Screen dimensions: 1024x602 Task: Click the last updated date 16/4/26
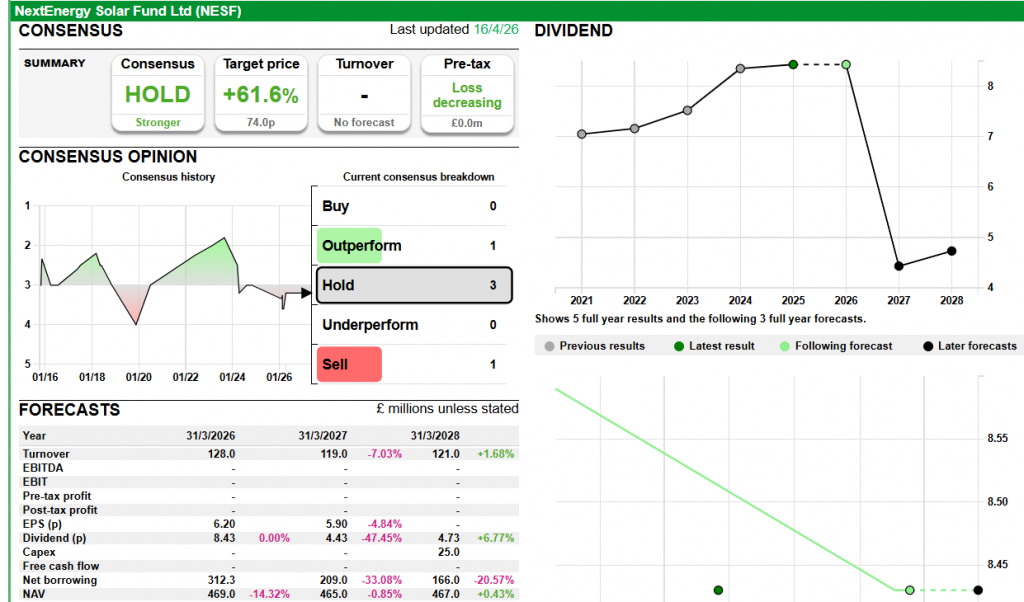[495, 30]
